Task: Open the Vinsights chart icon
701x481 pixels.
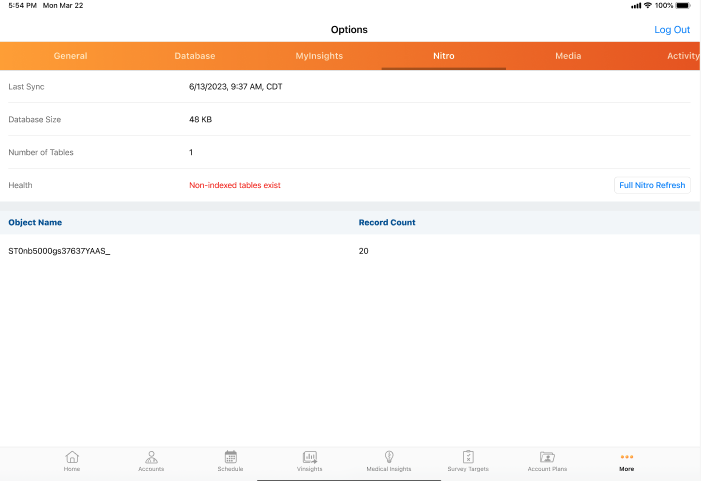Action: pyautogui.click(x=310, y=457)
